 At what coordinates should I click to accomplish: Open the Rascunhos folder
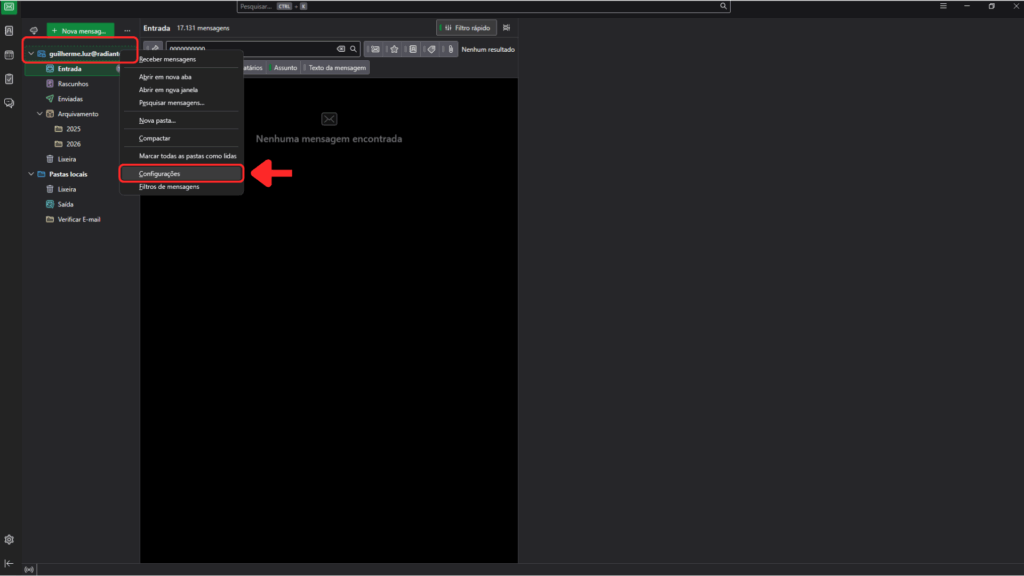tap(72, 84)
